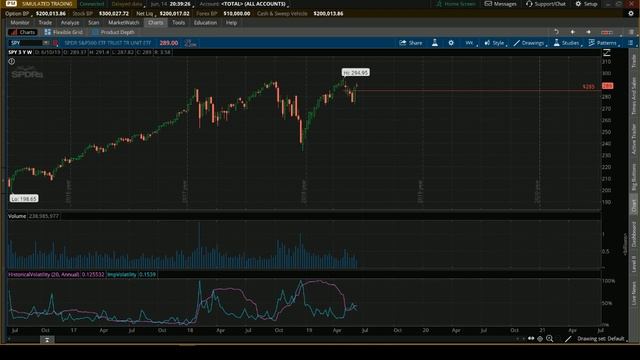Click the flask icon beside Share
This screenshot has width=640, height=360.
(x=435, y=42)
